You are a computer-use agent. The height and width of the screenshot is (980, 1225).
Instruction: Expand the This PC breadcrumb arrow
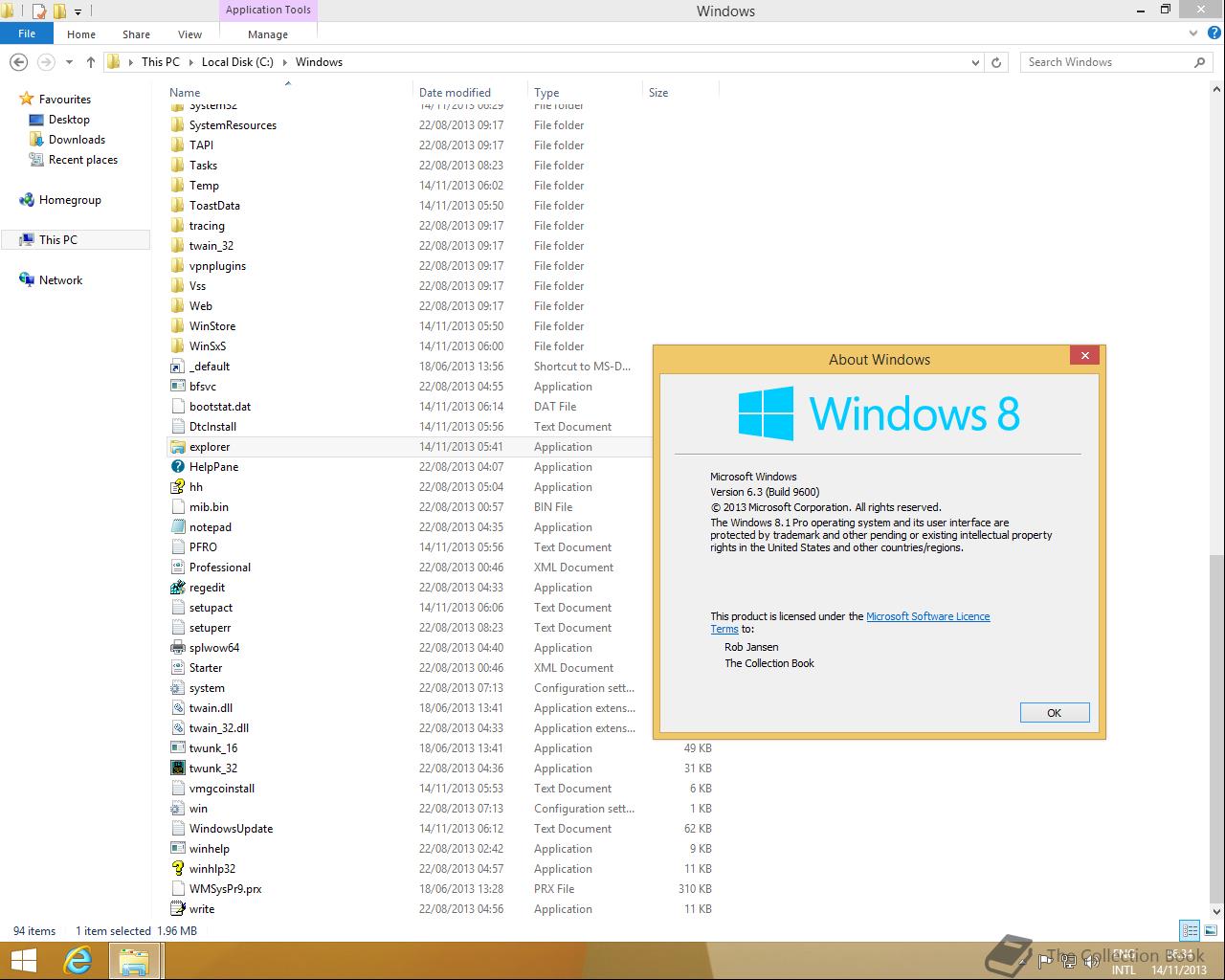click(x=190, y=62)
